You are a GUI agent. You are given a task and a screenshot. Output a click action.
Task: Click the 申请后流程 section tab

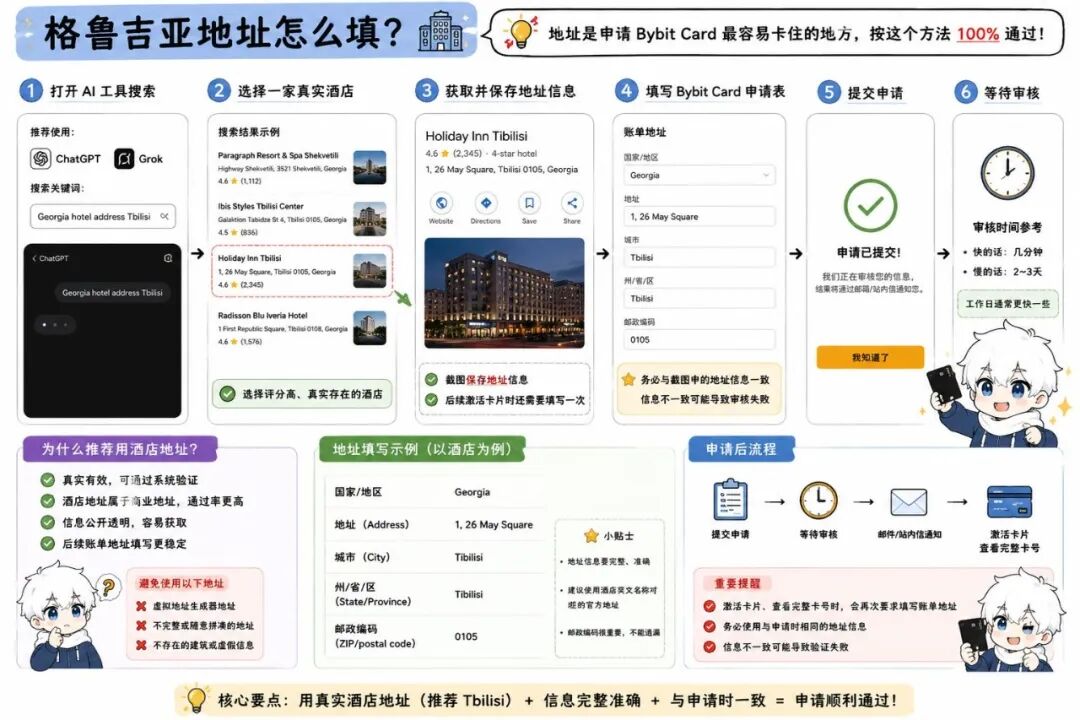pos(741,449)
